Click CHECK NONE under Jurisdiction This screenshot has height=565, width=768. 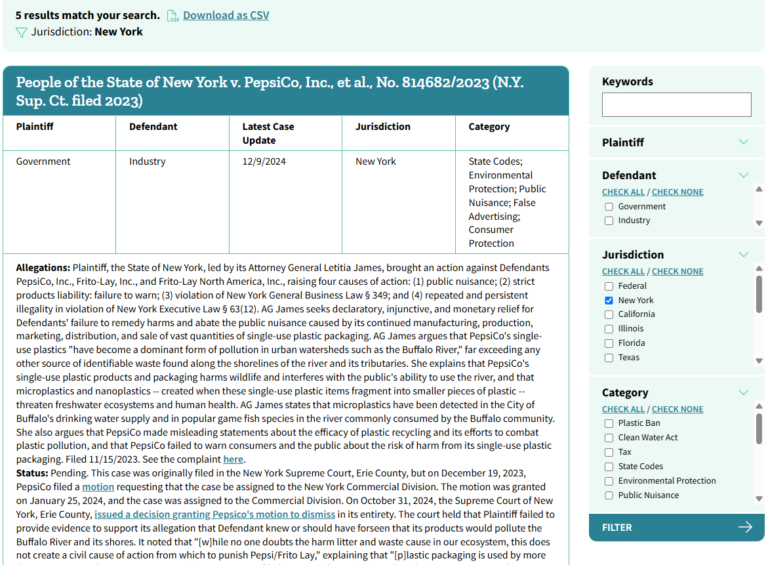click(677, 271)
